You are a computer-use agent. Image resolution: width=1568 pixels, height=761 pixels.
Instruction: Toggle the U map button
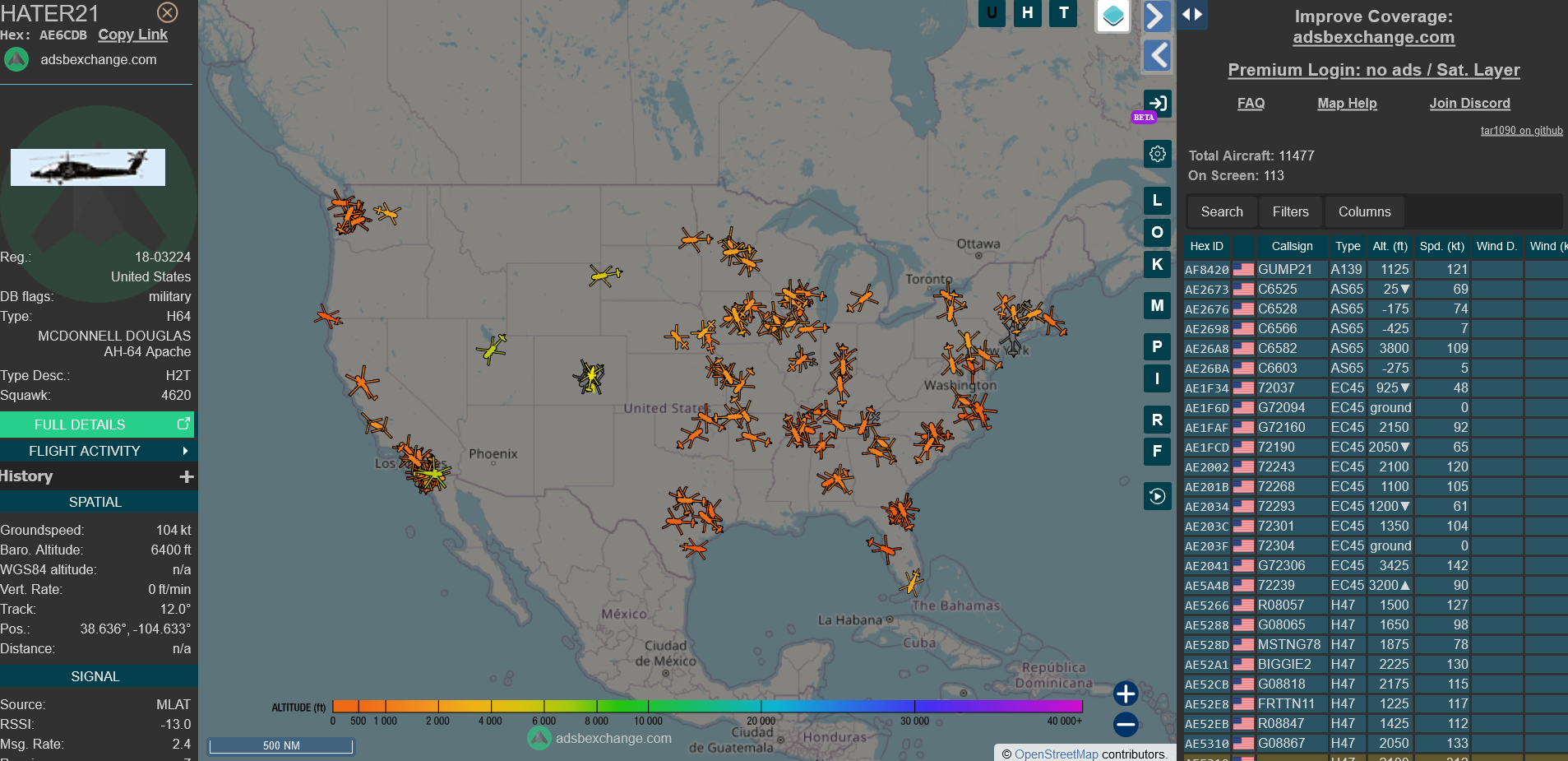(992, 13)
